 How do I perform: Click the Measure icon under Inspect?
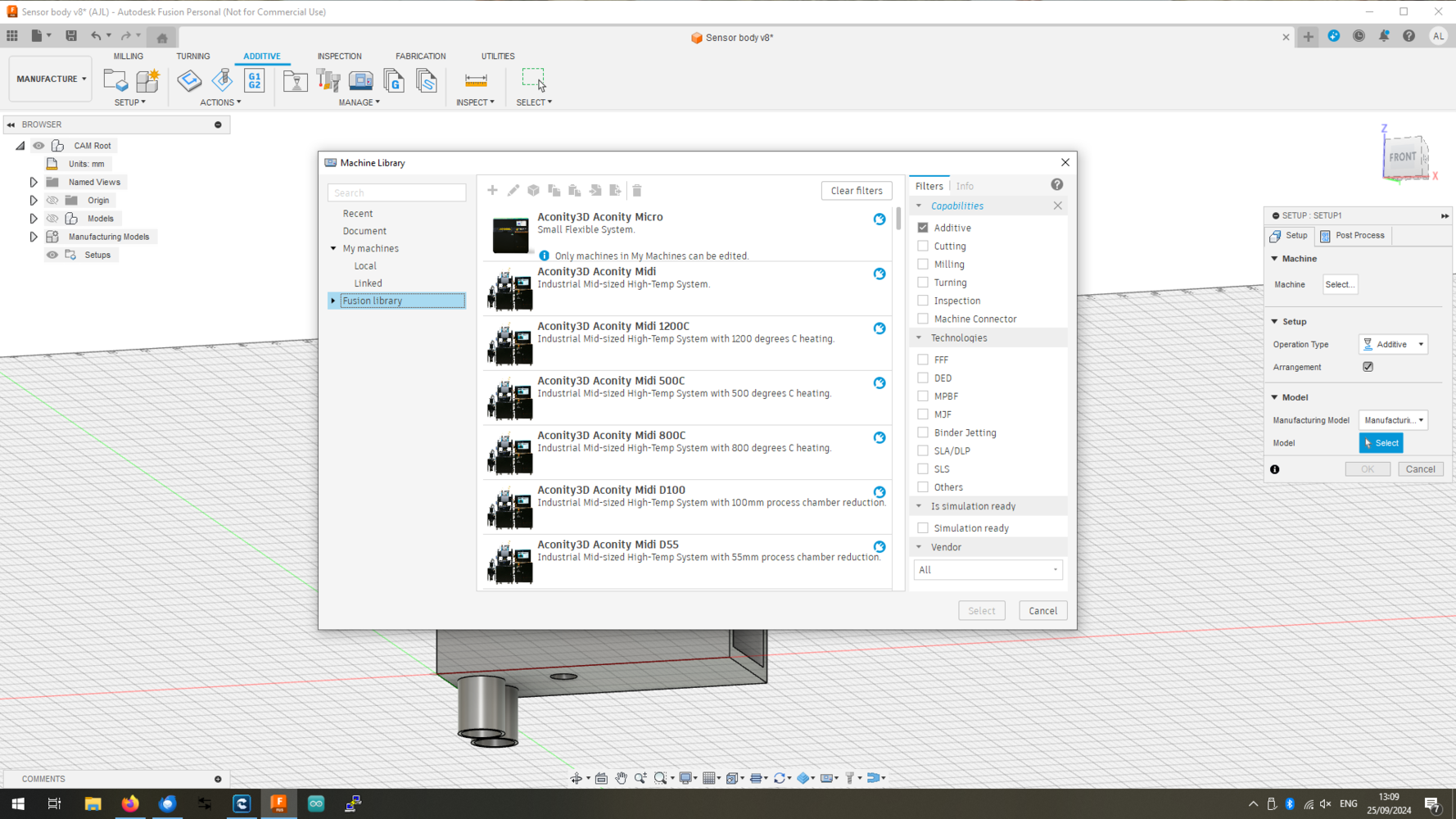pyautogui.click(x=476, y=80)
